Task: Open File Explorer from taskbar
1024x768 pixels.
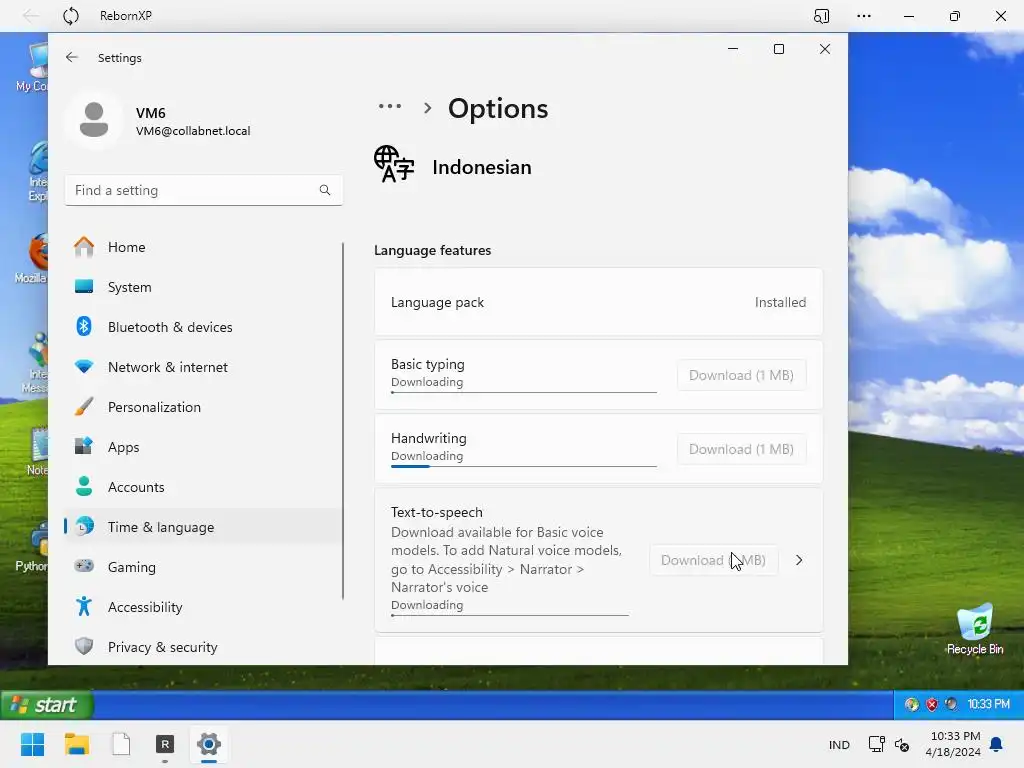Action: pos(76,744)
